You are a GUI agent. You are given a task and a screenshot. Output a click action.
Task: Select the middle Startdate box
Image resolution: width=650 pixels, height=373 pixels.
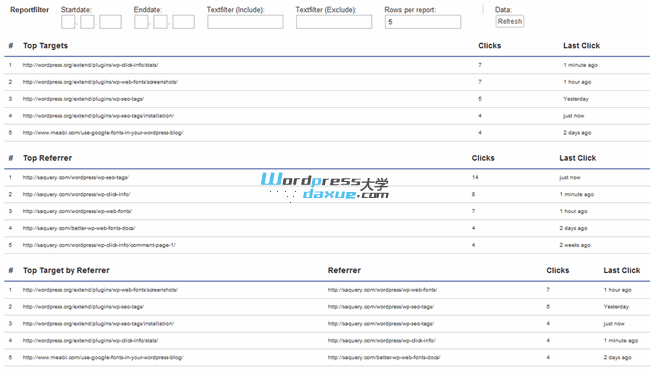tap(87, 22)
